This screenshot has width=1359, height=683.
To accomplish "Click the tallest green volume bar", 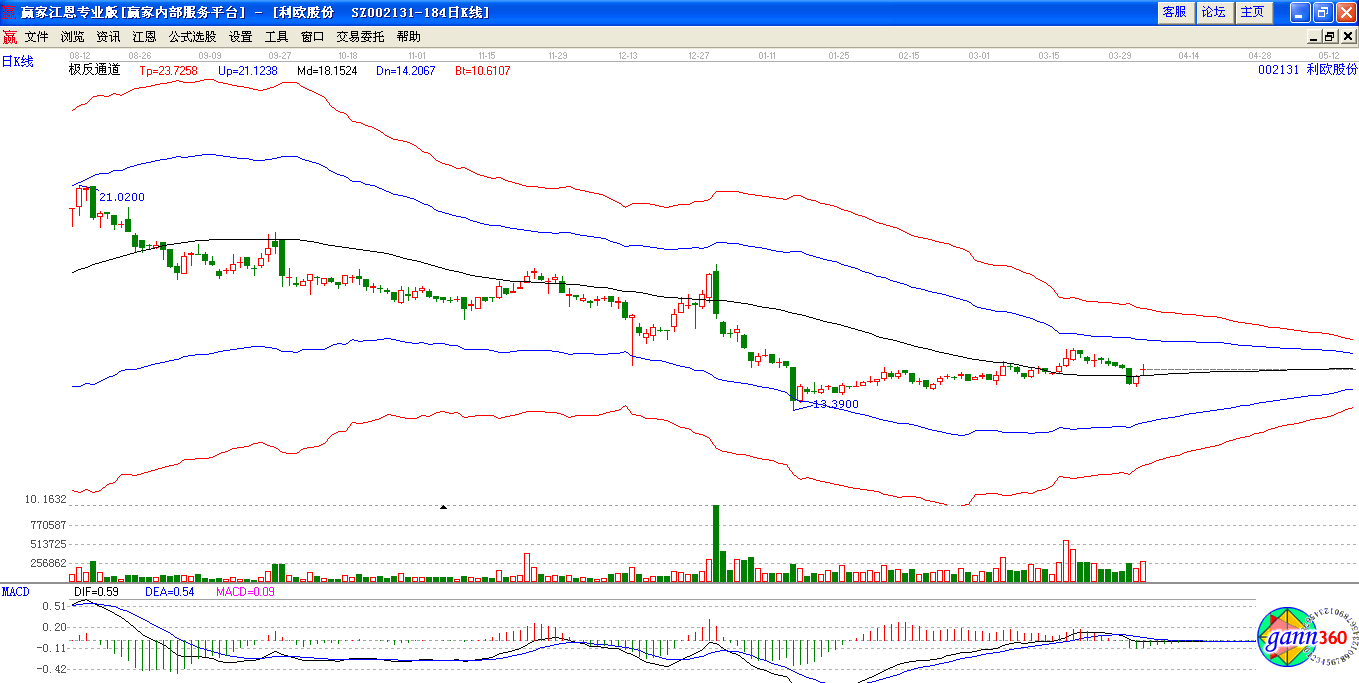I will click(716, 543).
